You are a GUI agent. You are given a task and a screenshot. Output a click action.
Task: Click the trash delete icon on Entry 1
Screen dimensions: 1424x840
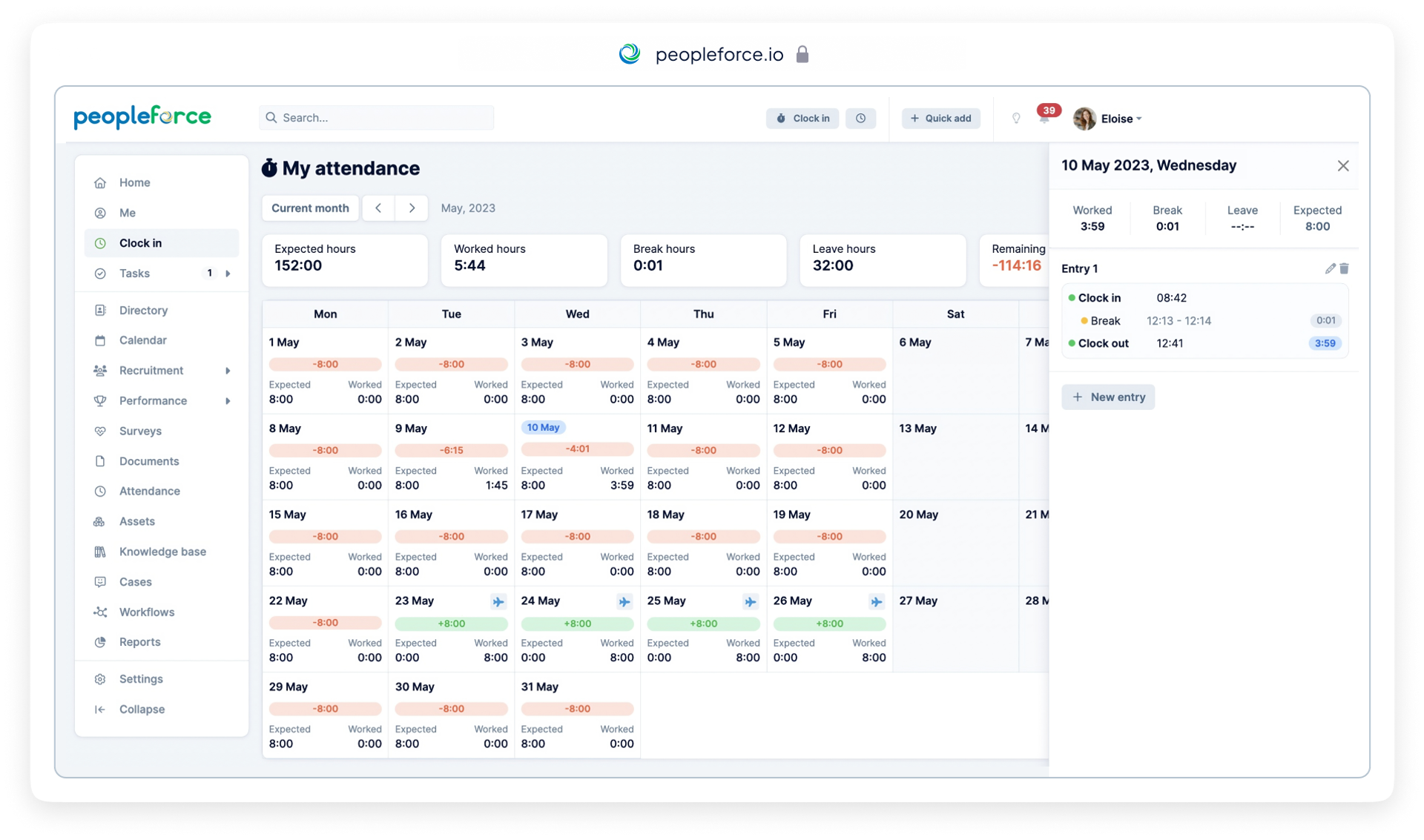tap(1344, 268)
